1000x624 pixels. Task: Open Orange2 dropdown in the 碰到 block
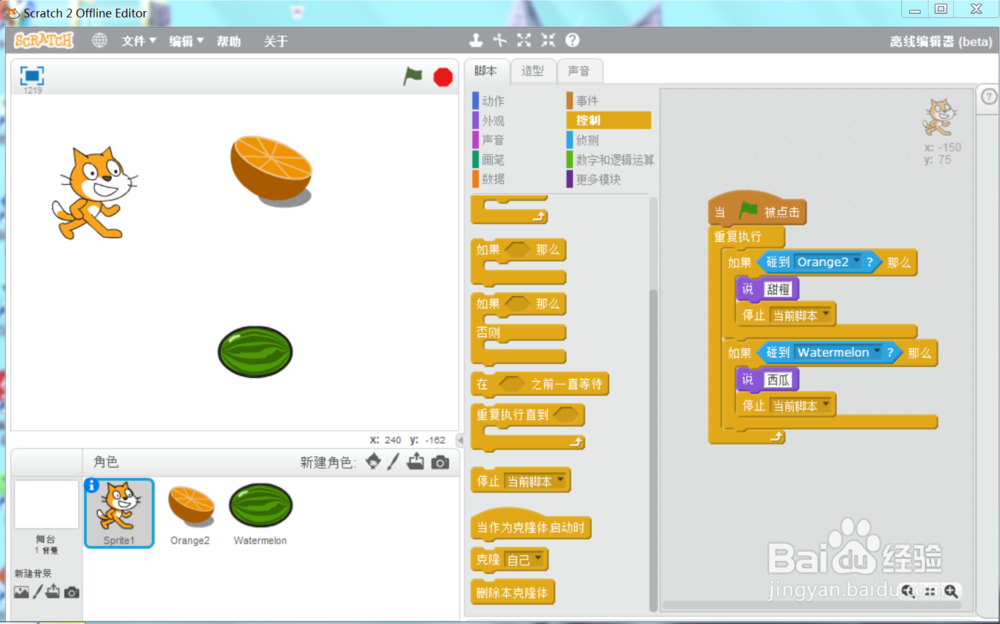coord(857,262)
